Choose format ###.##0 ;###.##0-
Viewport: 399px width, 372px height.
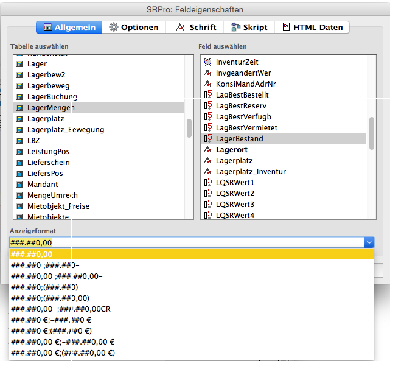coord(192,265)
